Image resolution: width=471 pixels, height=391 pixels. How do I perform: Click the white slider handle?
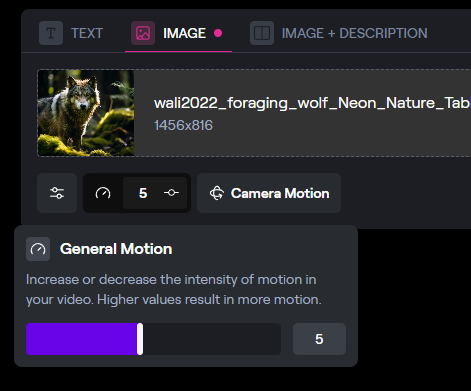point(140,339)
